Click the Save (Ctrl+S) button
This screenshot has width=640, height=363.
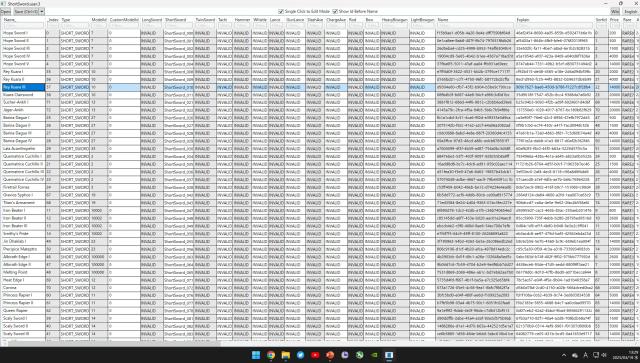pos(26,11)
